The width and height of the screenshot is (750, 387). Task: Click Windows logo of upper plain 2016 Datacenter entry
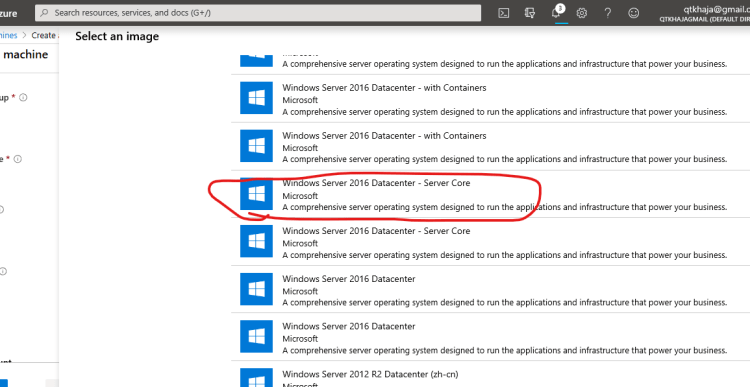[256, 289]
